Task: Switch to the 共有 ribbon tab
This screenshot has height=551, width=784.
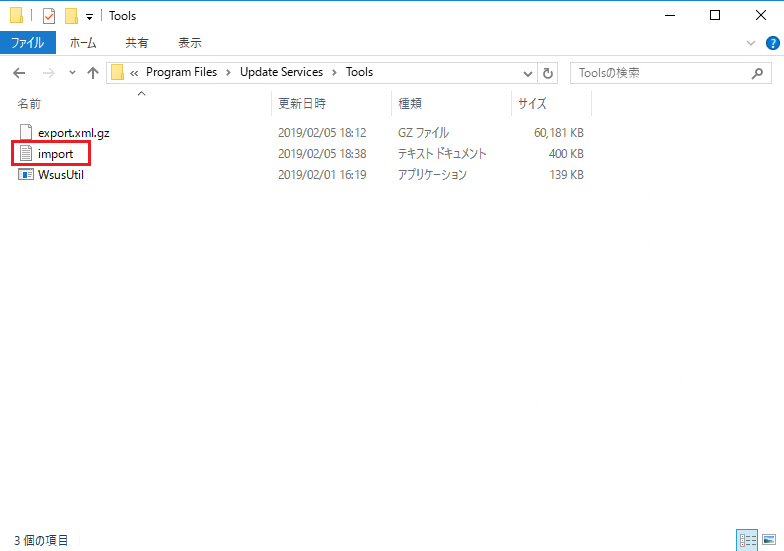Action: 137,43
